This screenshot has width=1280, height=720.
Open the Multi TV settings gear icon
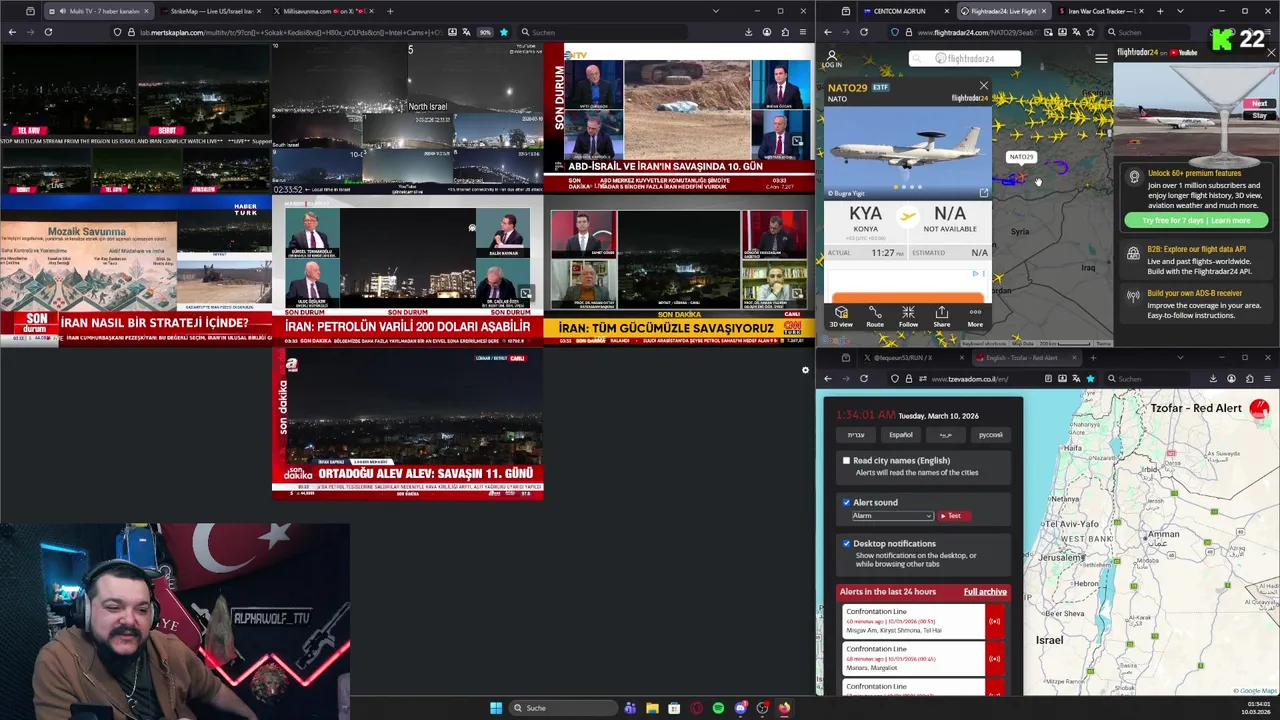(x=805, y=371)
